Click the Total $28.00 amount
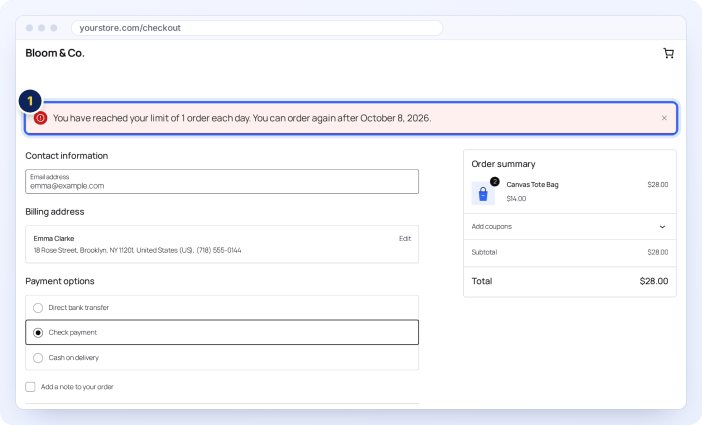Viewport: 702px width, 425px height. [654, 281]
